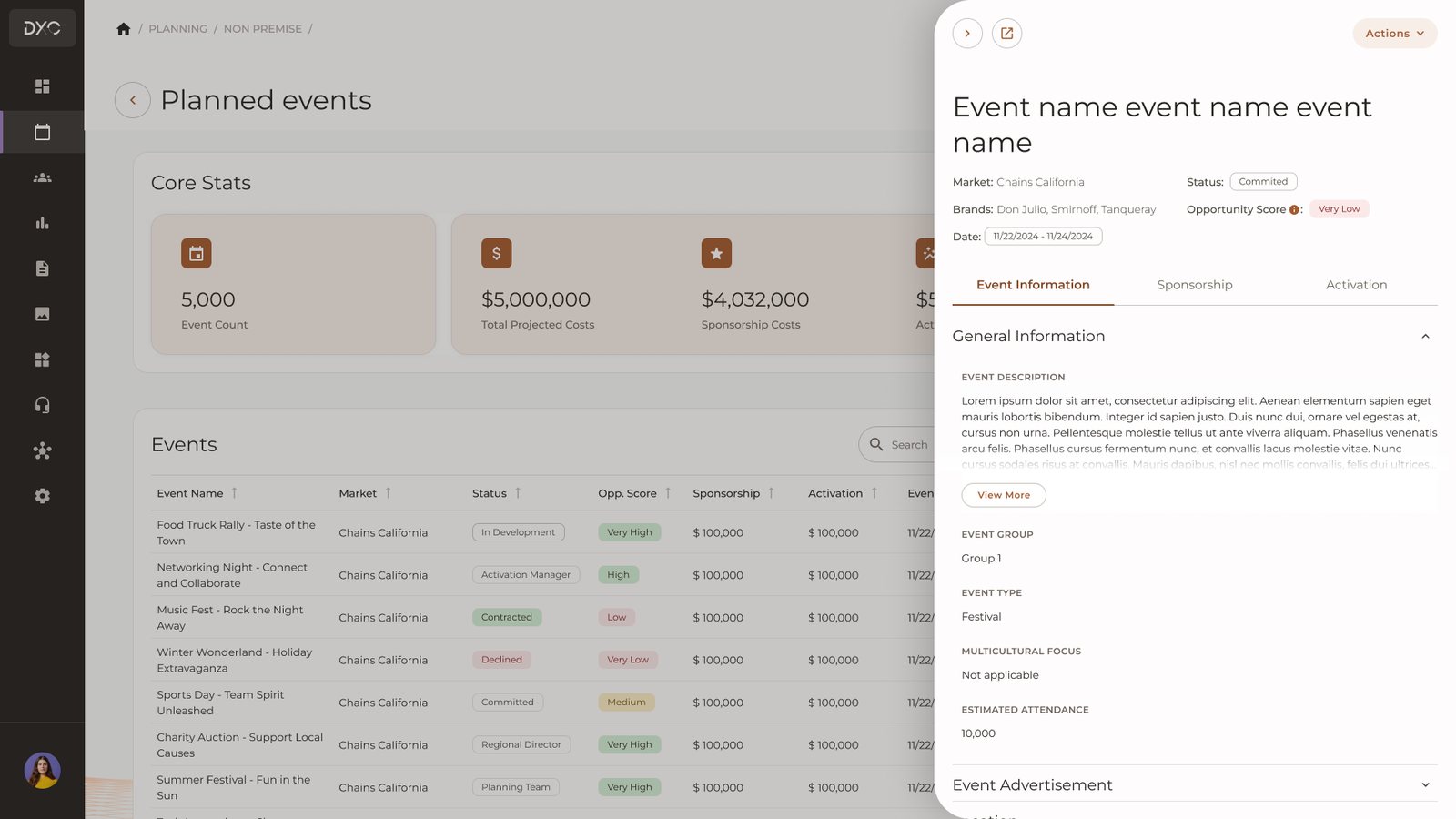Open the settings gear in sidebar

(42, 496)
